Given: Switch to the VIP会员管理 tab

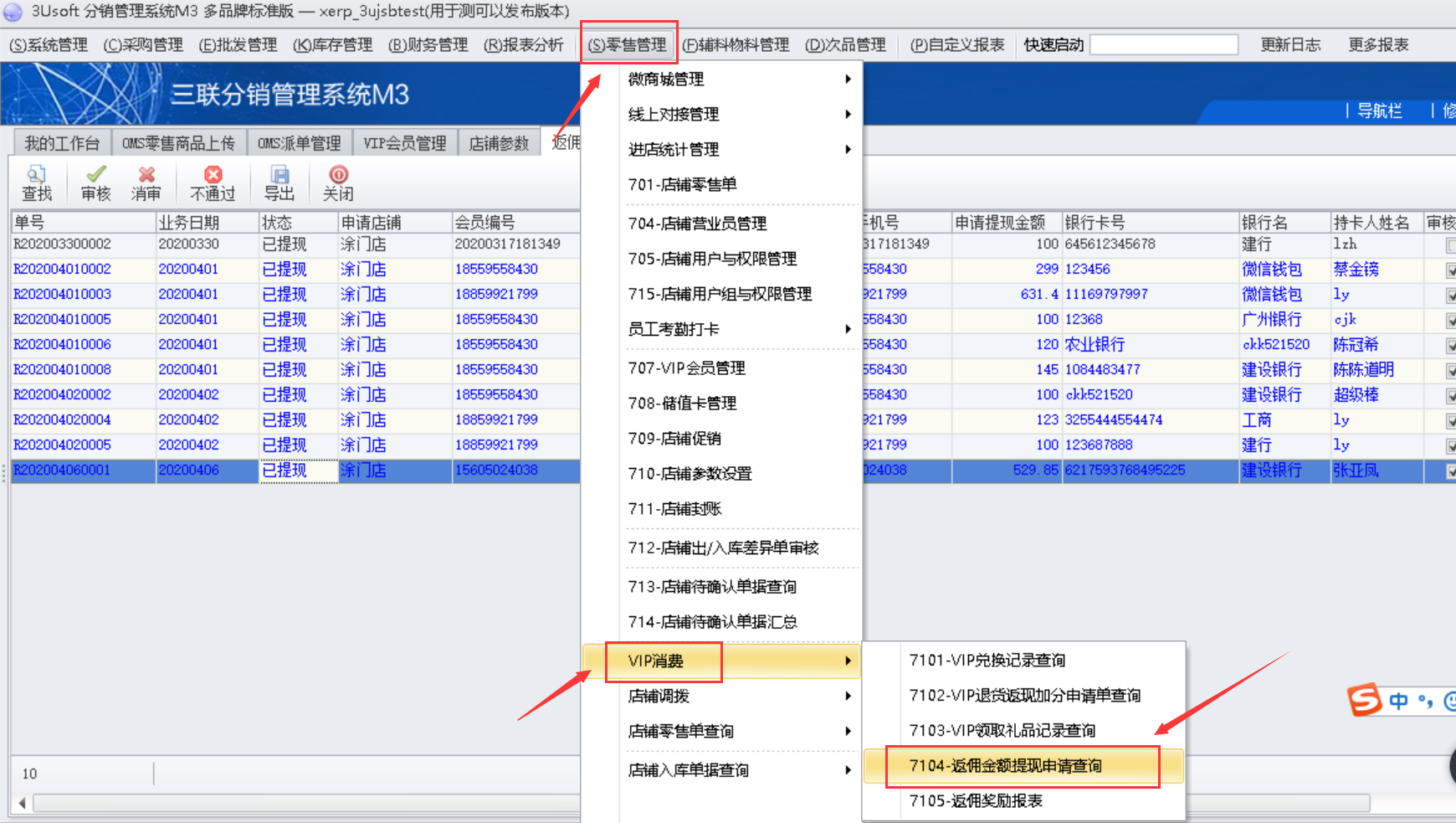Looking at the screenshot, I should (x=405, y=143).
